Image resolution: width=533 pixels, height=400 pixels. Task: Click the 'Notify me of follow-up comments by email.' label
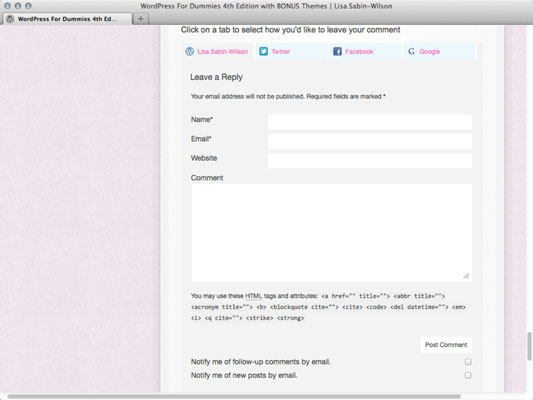pyautogui.click(x=261, y=362)
